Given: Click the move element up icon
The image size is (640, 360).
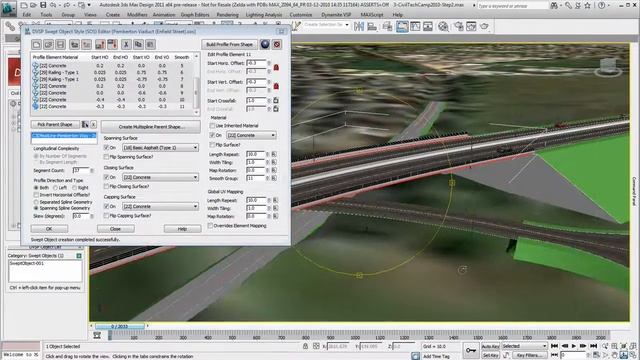Looking at the screenshot, I should click(x=100, y=44).
